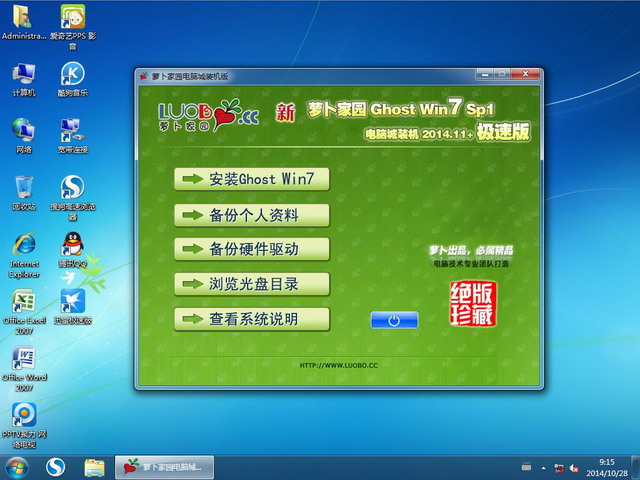Image resolution: width=640 pixels, height=480 pixels.
Task: Open the file explorer folder on taskbar
Action: point(94,468)
